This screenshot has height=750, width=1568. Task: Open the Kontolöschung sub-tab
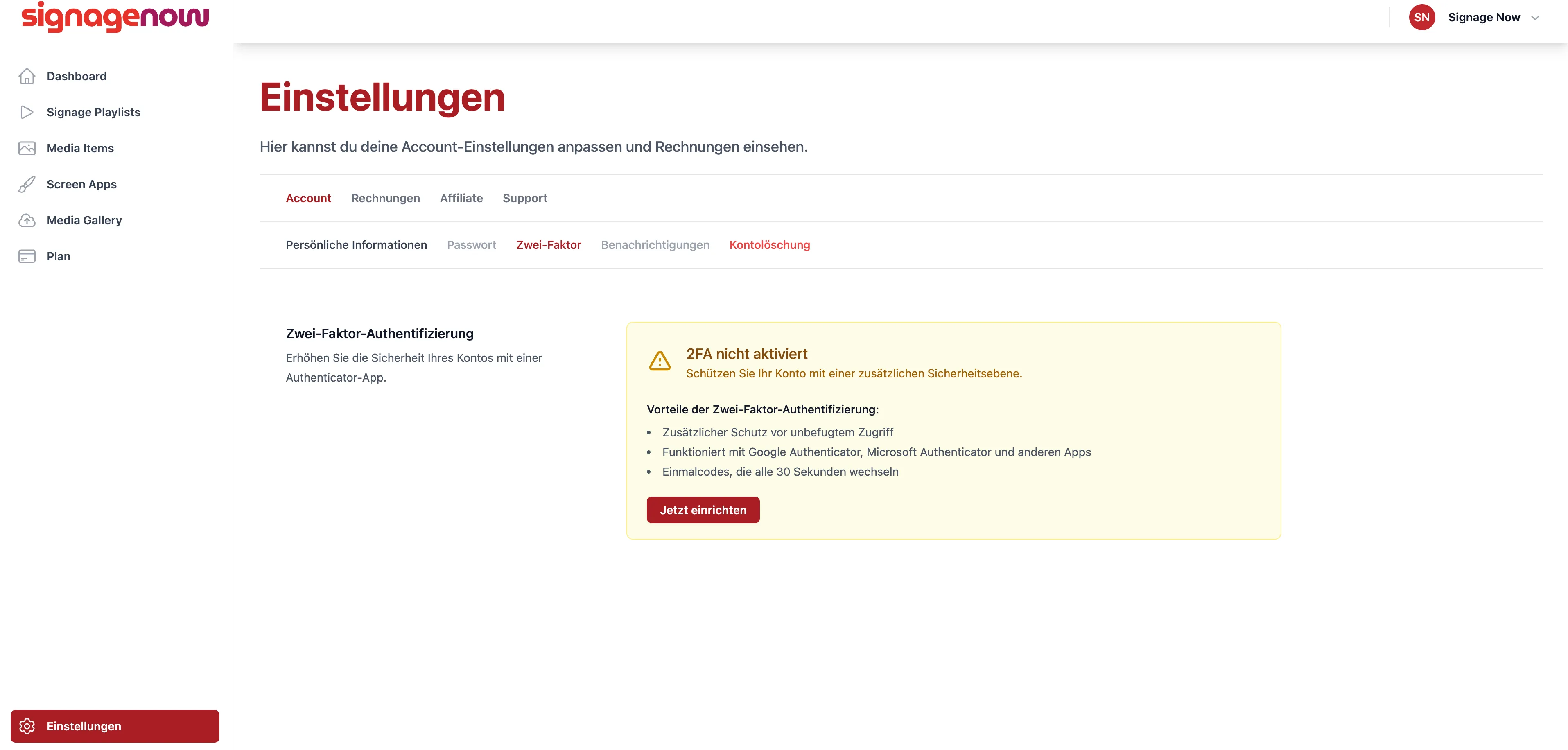coord(769,245)
